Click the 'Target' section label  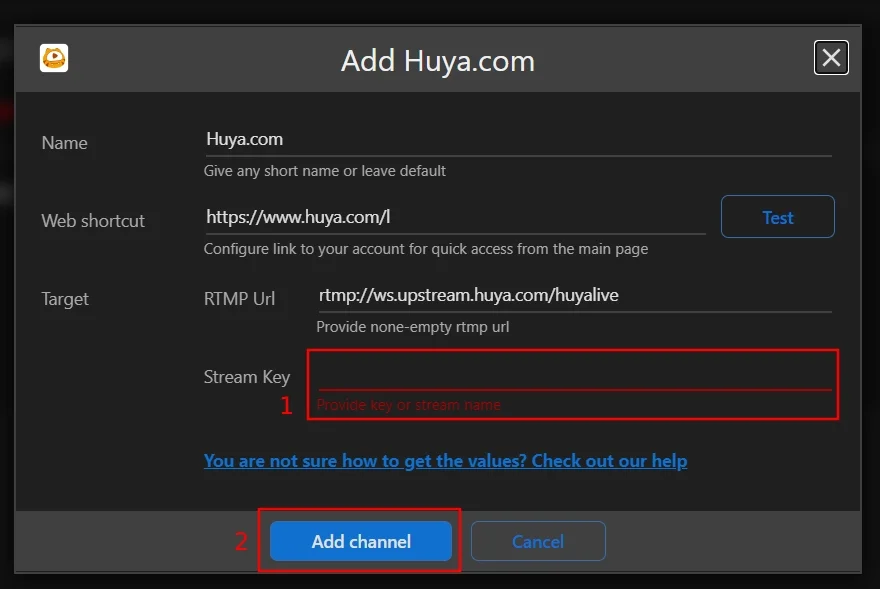[65, 299]
